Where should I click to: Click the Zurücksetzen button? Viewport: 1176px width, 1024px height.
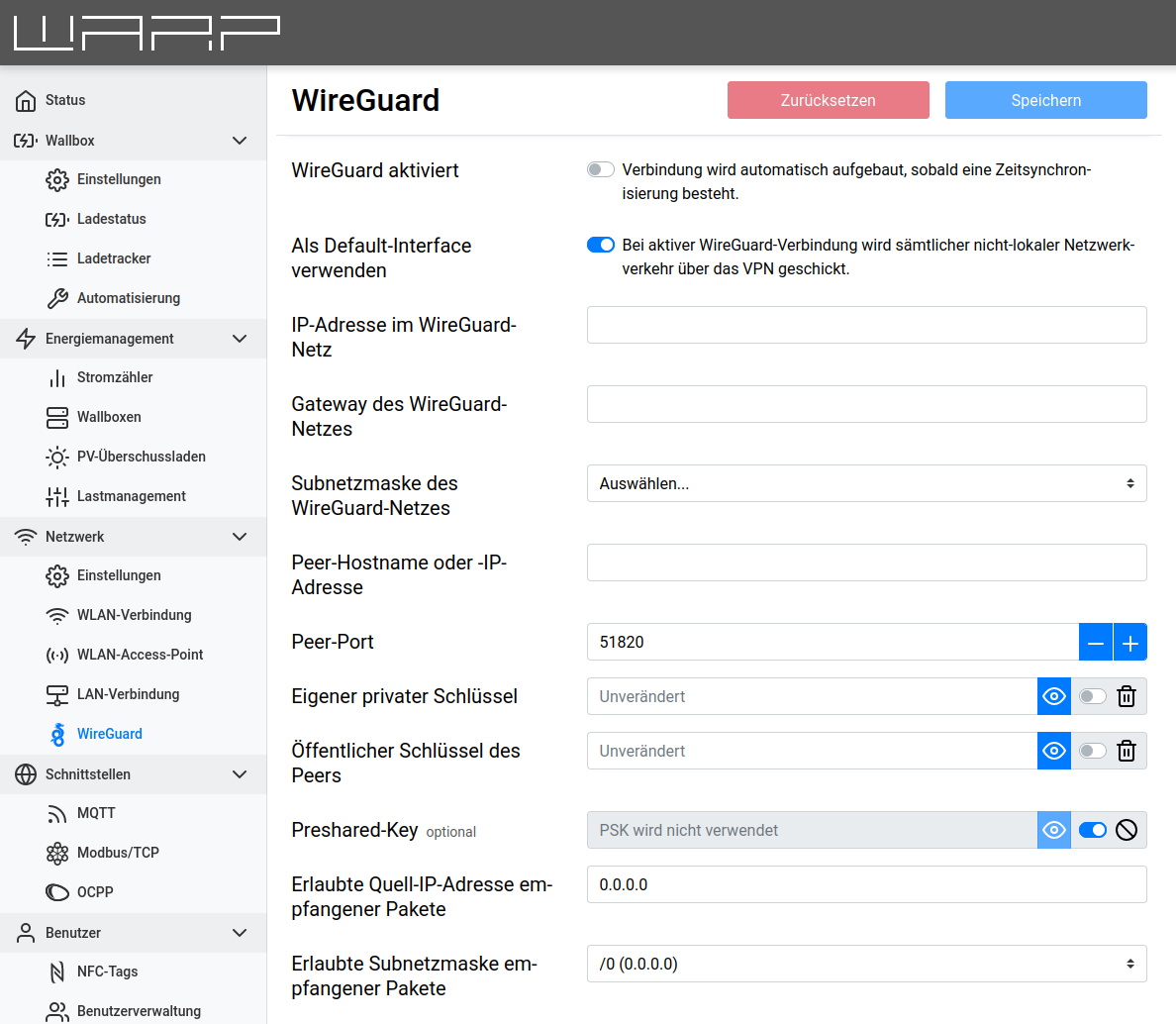[828, 100]
